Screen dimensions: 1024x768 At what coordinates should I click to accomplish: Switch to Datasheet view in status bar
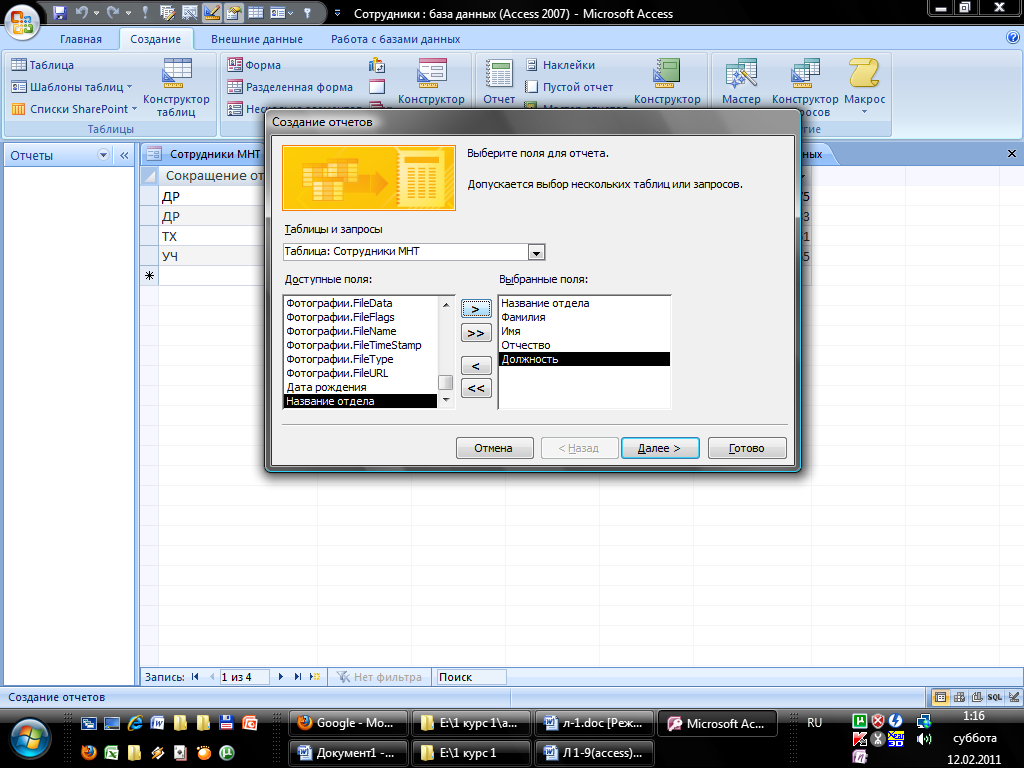pyautogui.click(x=940, y=697)
